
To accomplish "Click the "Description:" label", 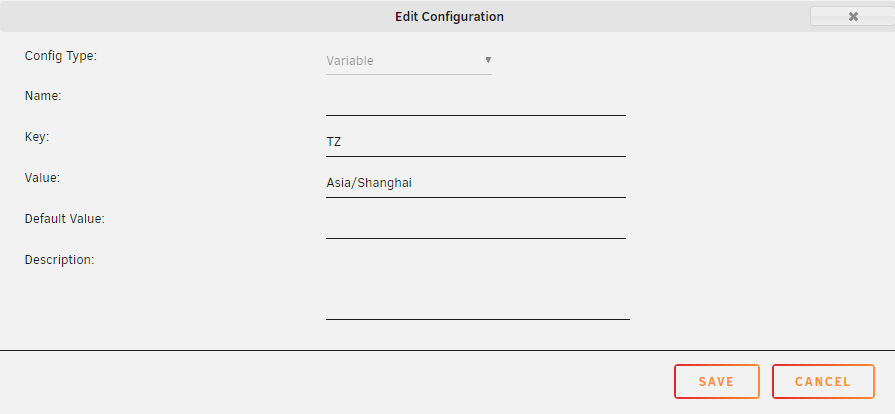I will (59, 260).
